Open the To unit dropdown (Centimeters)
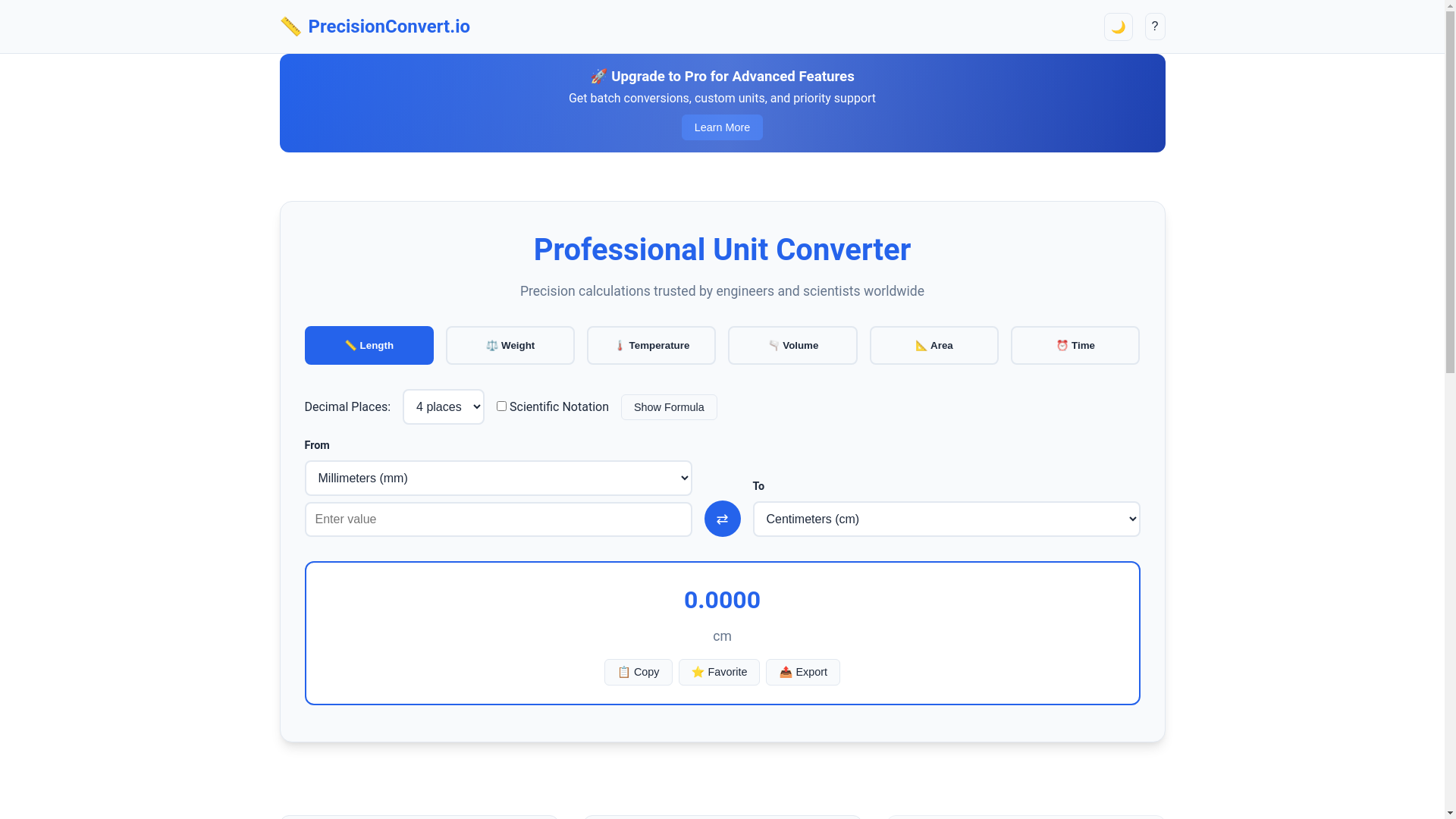The height and width of the screenshot is (819, 1456). (x=946, y=519)
